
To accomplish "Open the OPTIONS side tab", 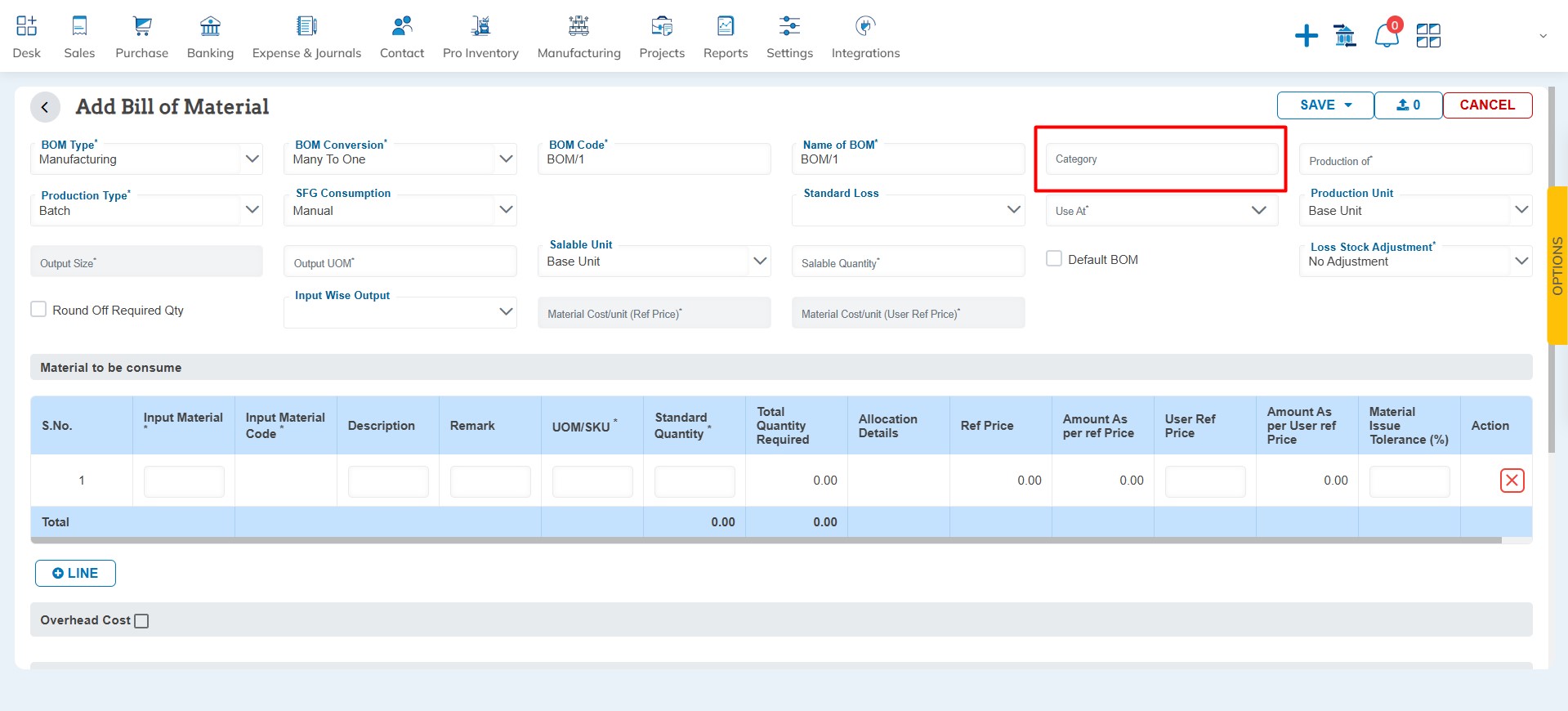I will 1557,266.
